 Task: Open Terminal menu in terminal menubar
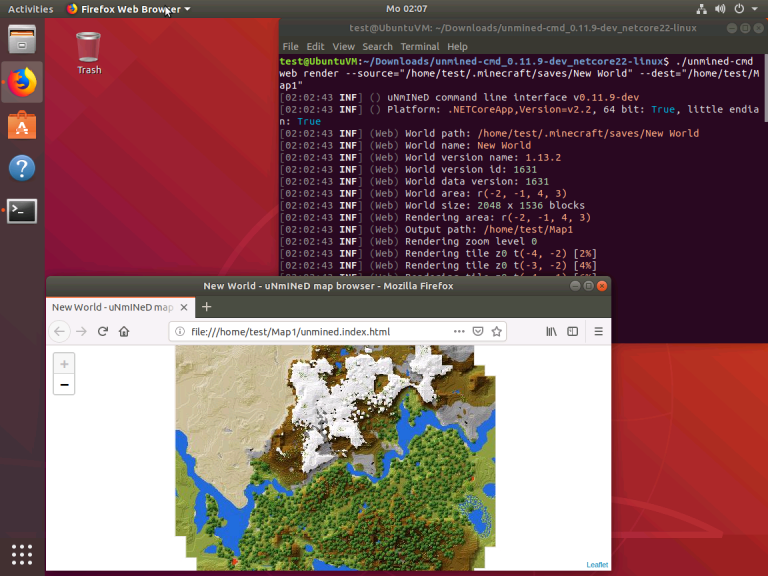419,46
